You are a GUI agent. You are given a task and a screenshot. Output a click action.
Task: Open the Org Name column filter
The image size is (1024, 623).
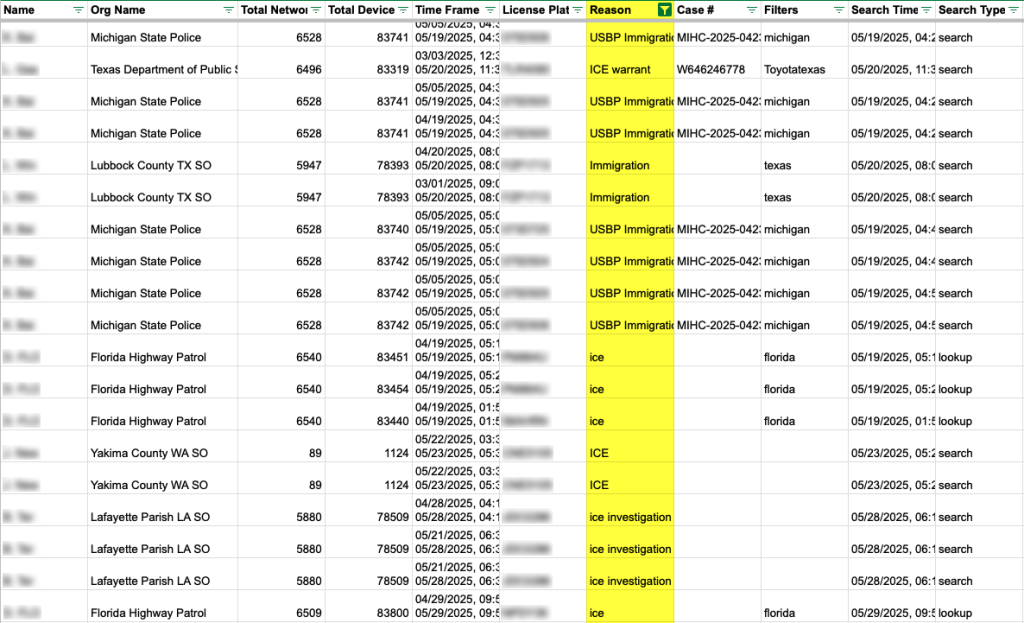229,10
